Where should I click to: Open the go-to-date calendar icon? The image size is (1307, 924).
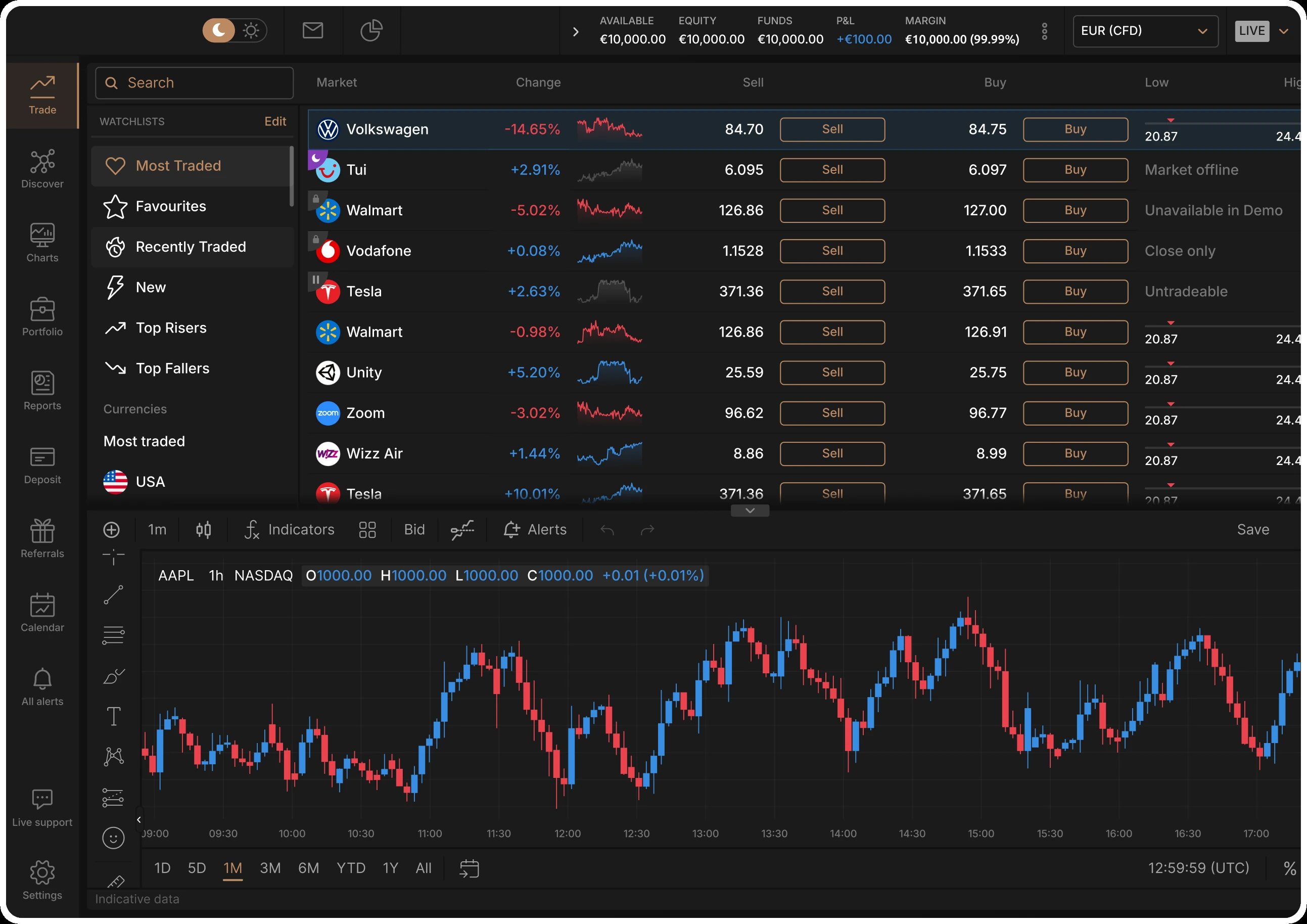click(469, 869)
